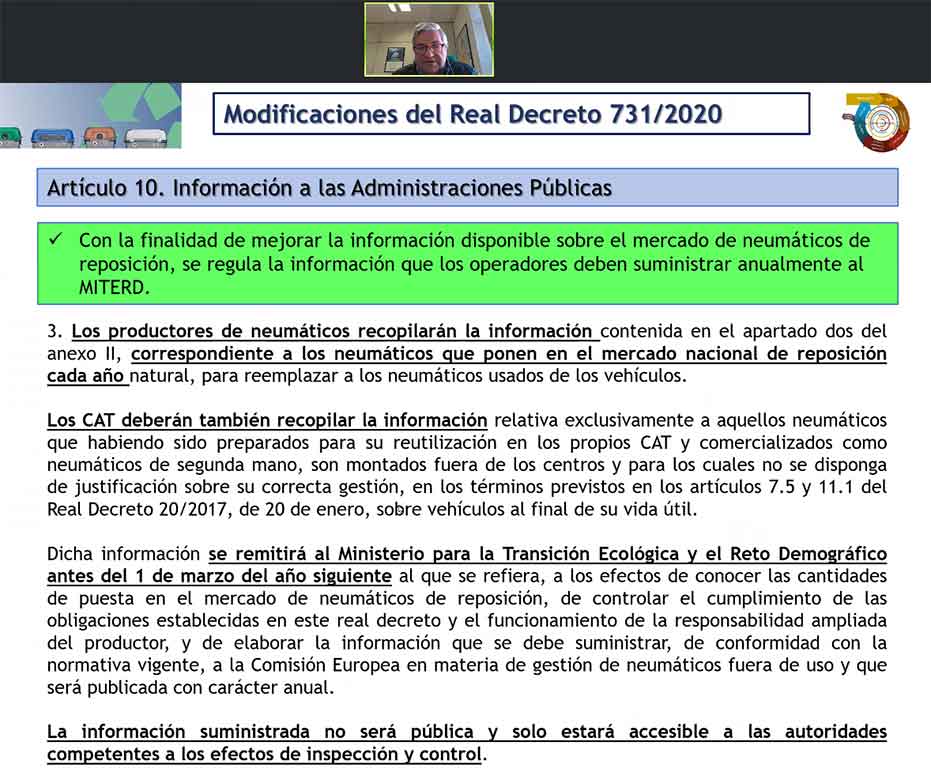Click 'cada año' underlined text
The height and width of the screenshot is (768, 931).
pos(86,376)
